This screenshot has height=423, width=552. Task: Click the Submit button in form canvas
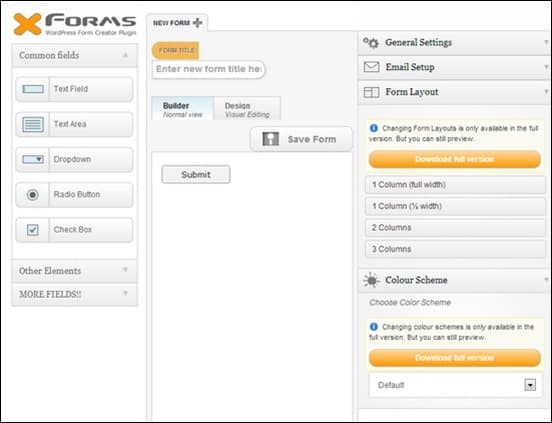196,175
